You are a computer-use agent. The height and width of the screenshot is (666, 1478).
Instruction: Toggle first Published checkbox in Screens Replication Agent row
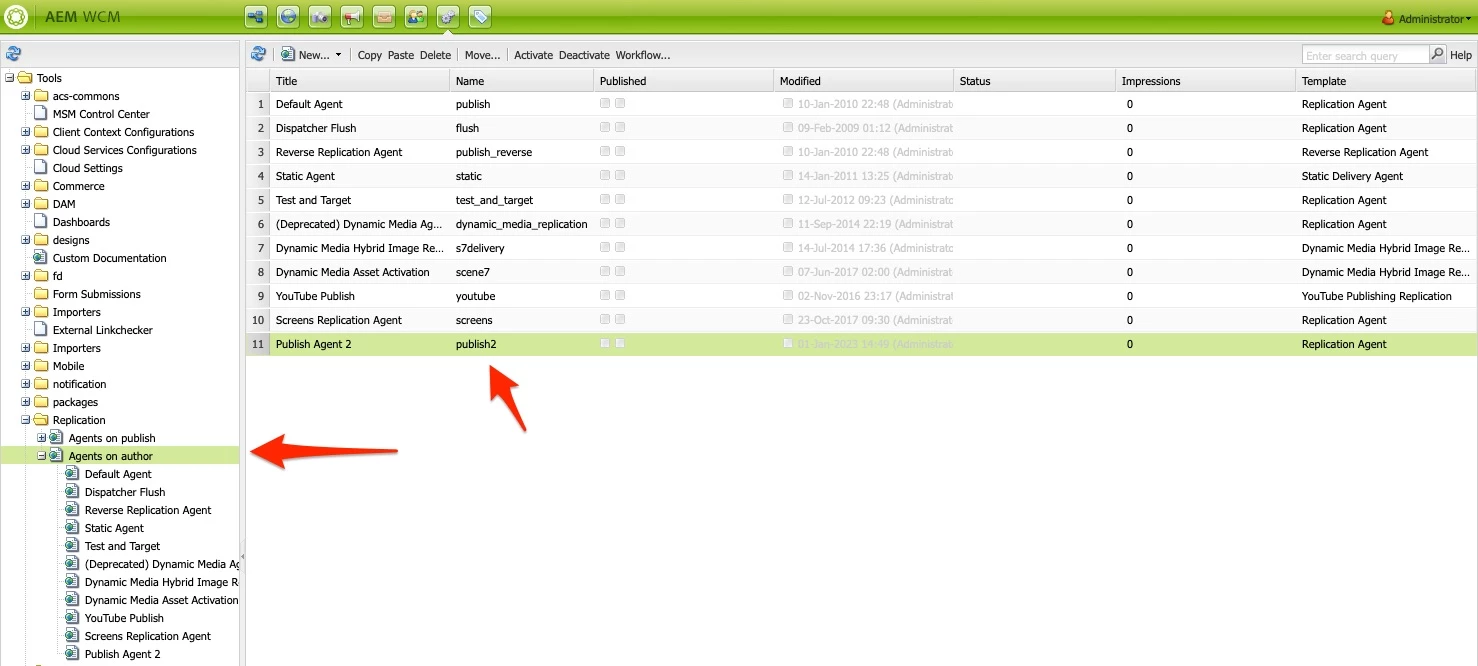(x=605, y=319)
